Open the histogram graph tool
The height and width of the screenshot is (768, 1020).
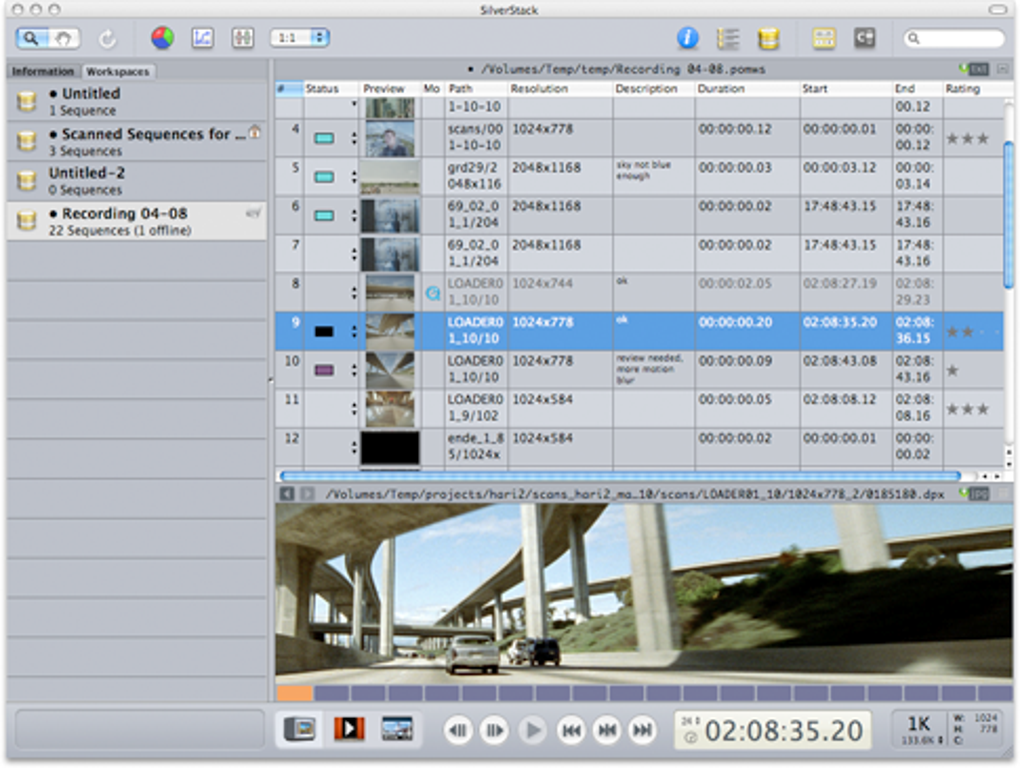[203, 38]
